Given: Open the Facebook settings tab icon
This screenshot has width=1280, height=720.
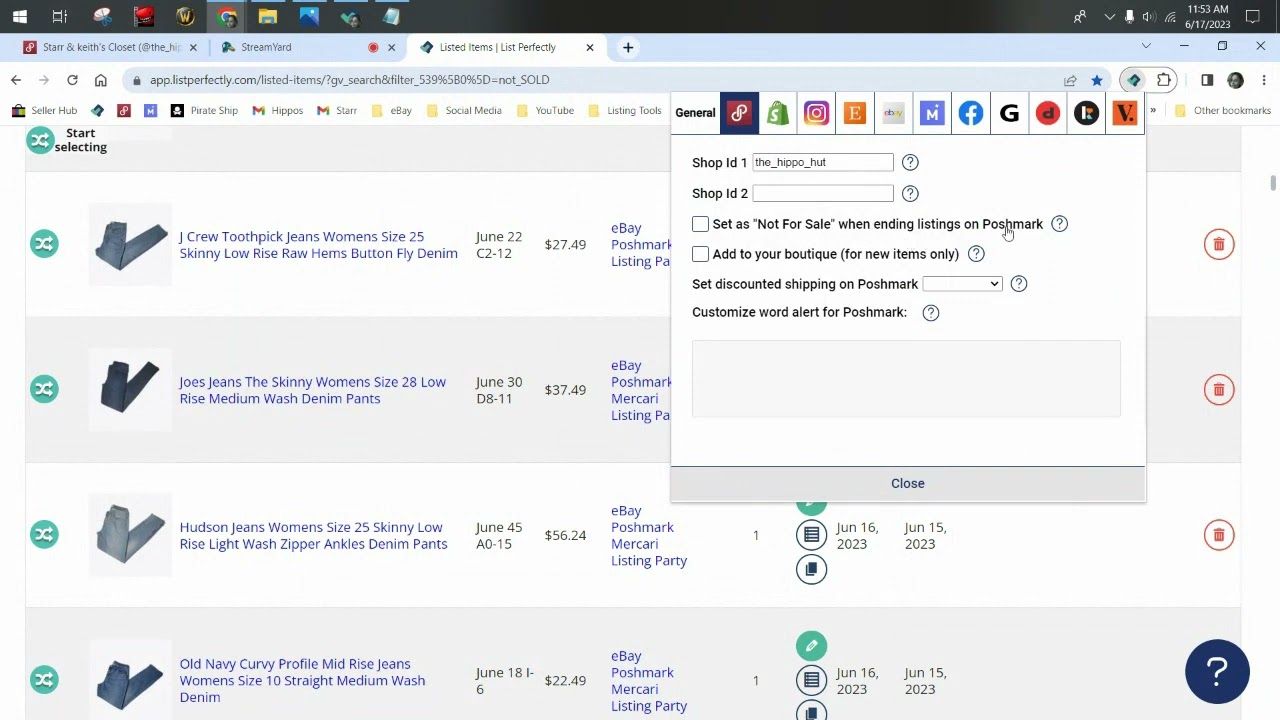Looking at the screenshot, I should tap(971, 113).
